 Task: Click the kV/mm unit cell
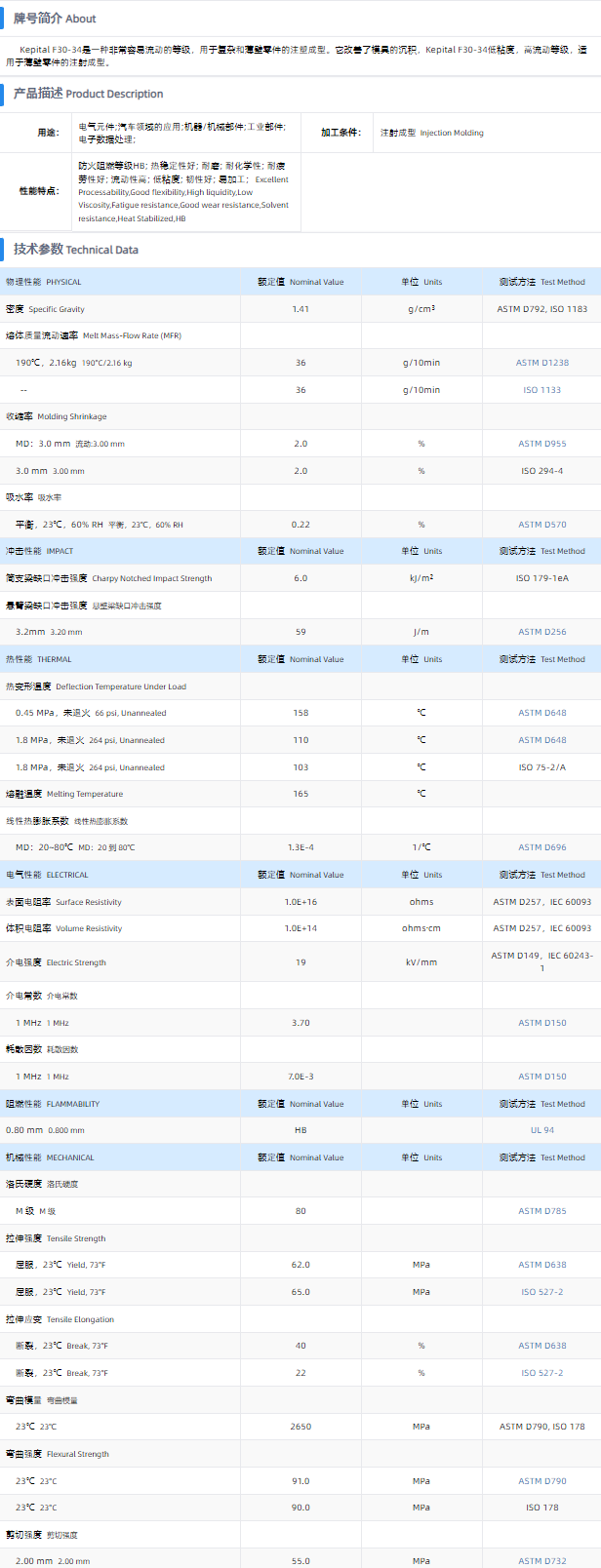click(421, 962)
